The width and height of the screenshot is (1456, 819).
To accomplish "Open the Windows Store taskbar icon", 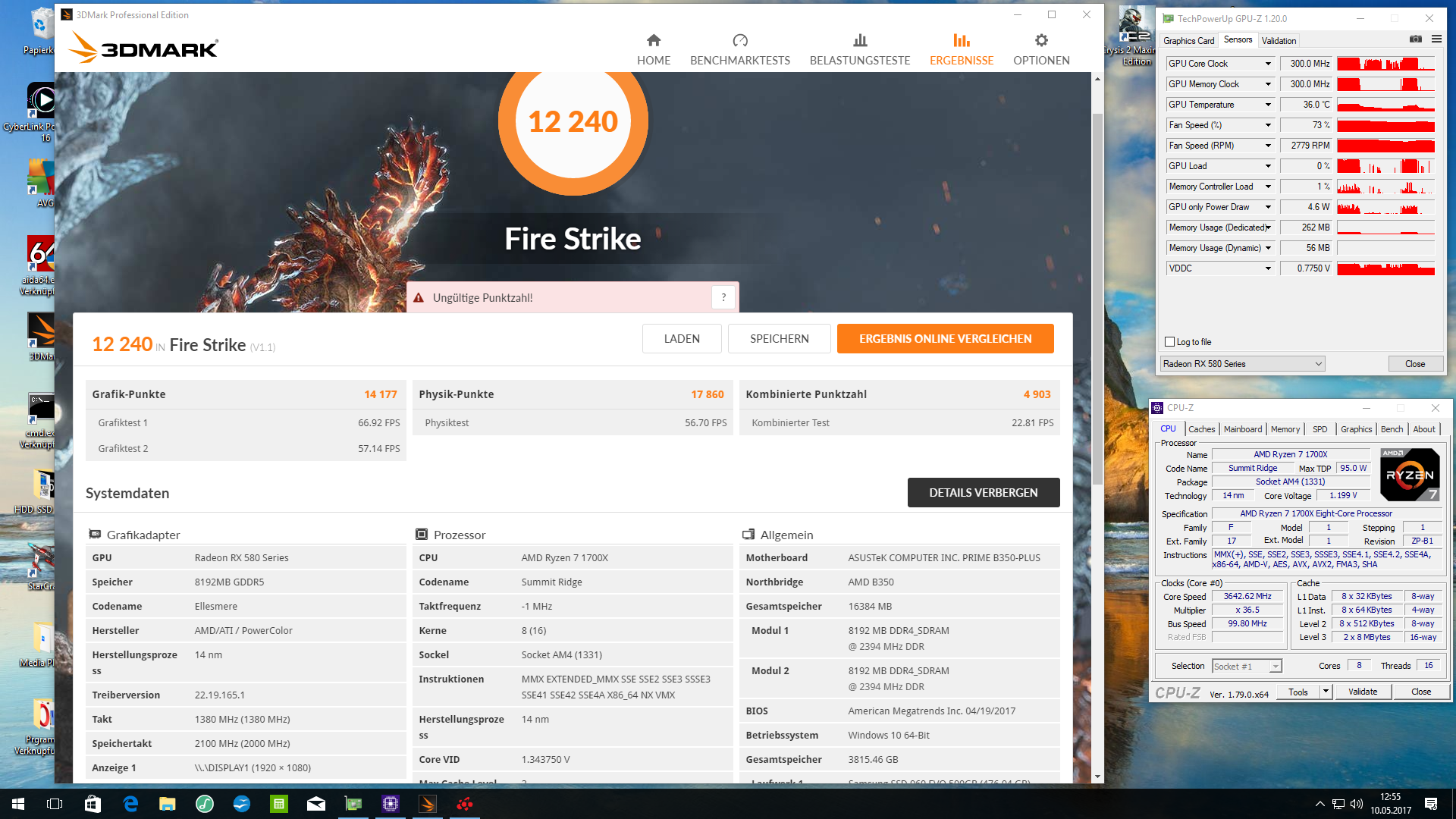I will (x=93, y=804).
